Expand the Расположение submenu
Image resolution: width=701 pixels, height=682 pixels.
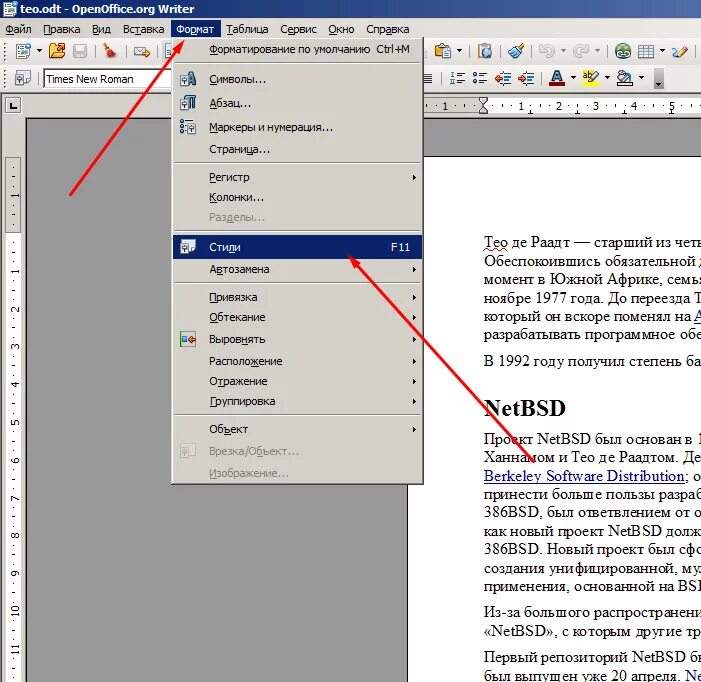[x=297, y=361]
